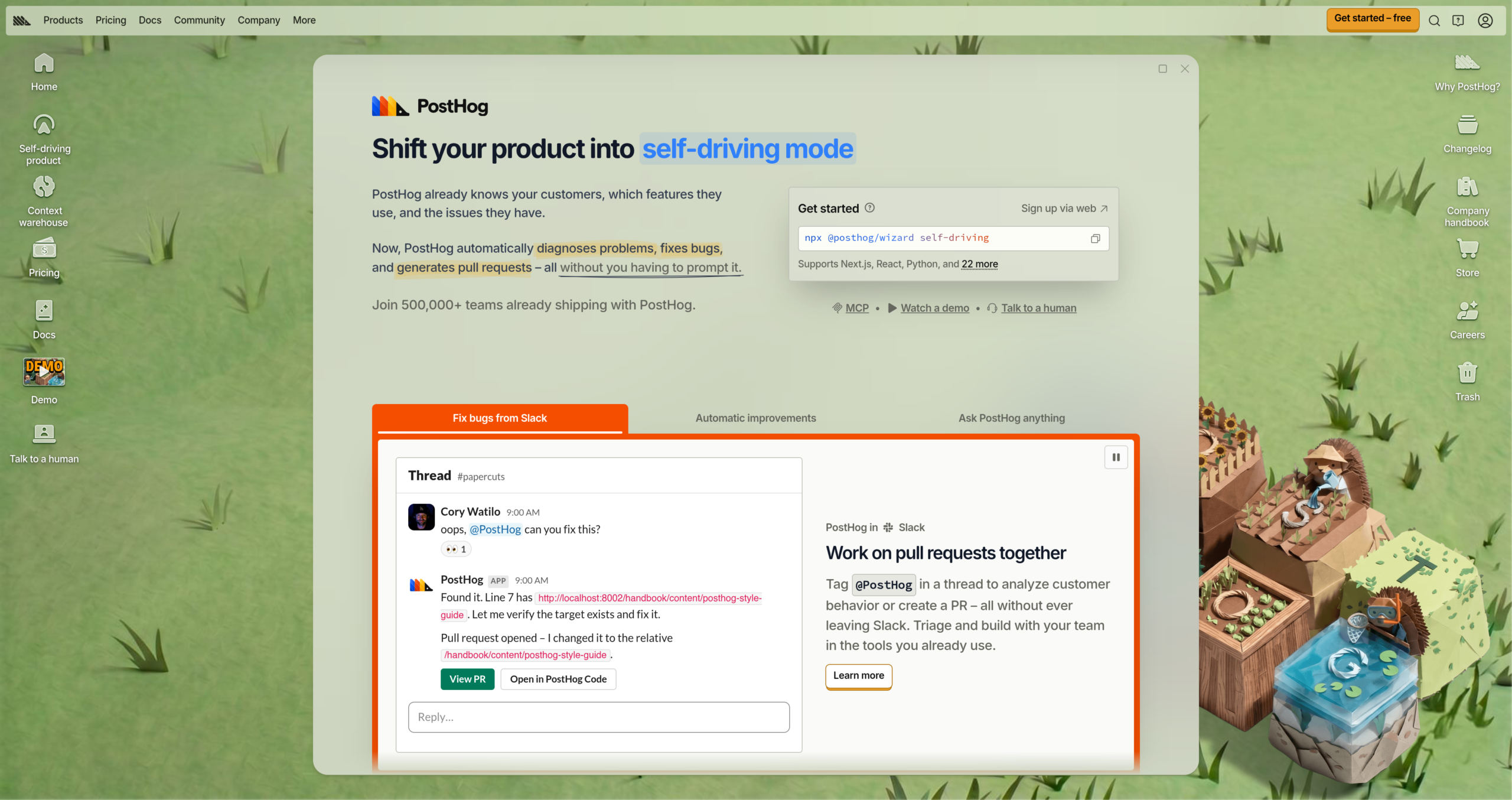This screenshot has width=1512, height=800.
Task: Open the Docs desktop icon
Action: coord(44,320)
